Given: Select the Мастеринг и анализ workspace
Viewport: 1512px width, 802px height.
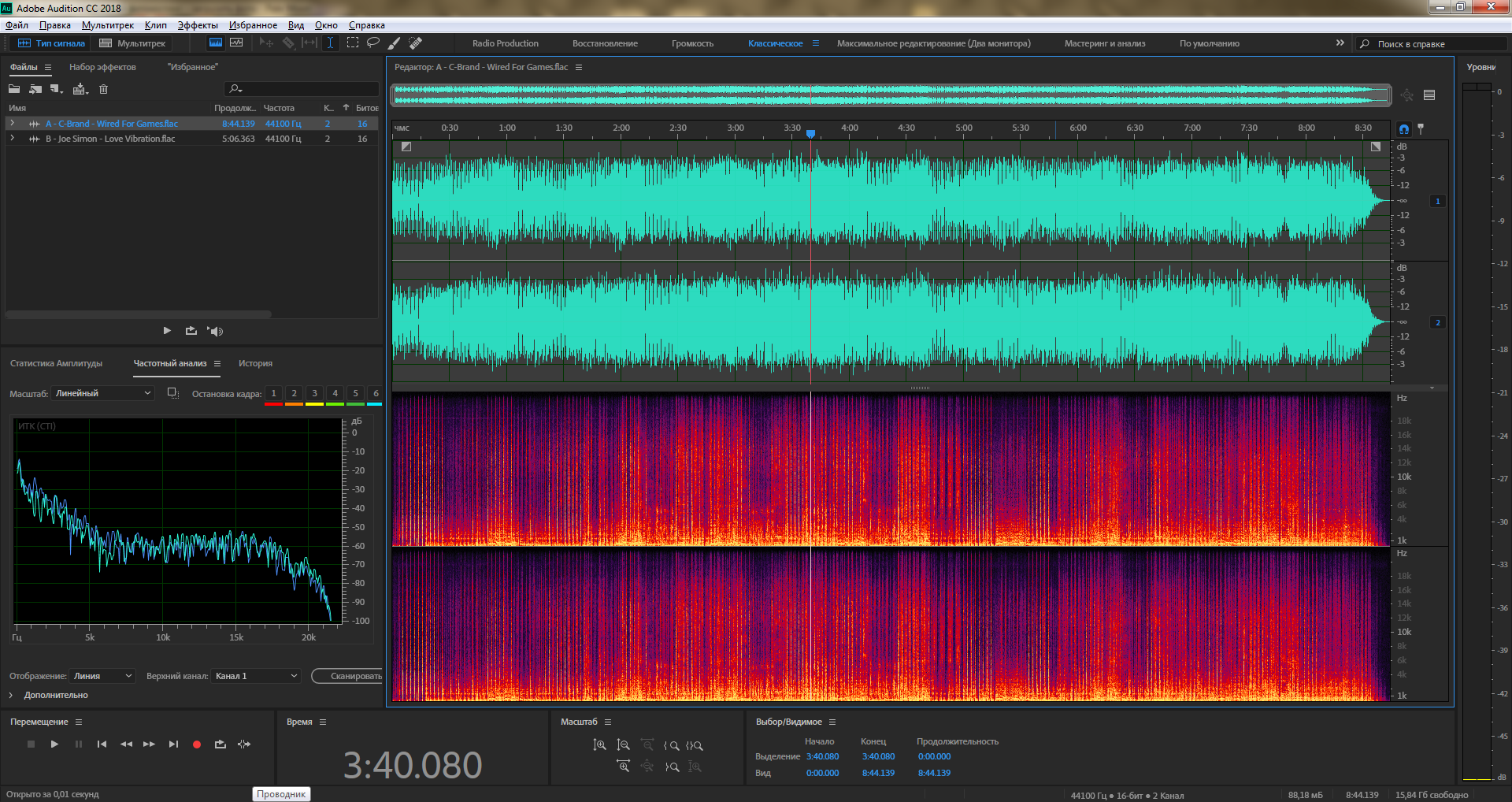Looking at the screenshot, I should point(1105,43).
